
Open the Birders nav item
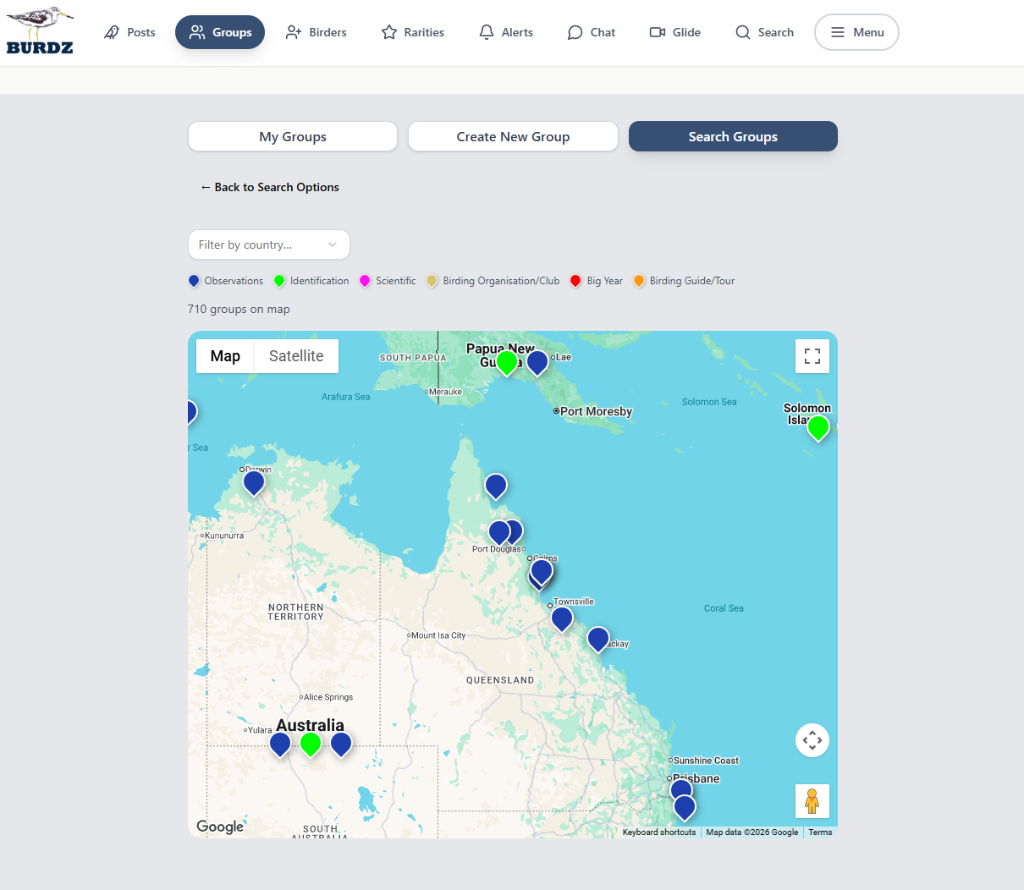316,32
